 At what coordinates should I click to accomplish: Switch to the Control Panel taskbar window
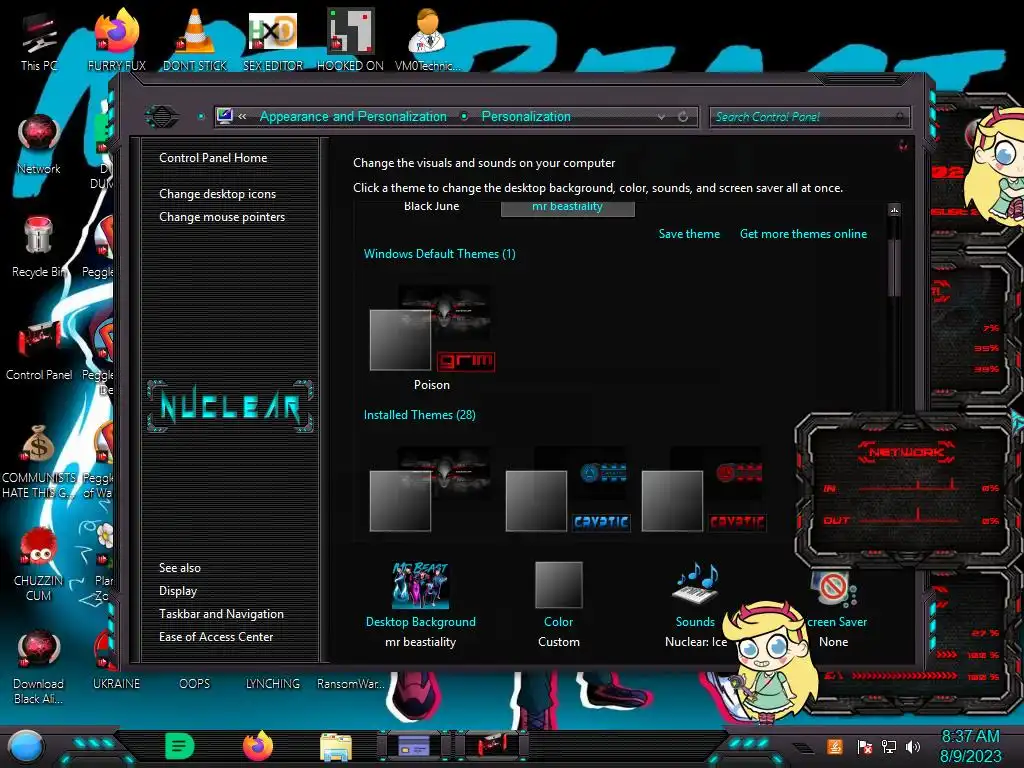pyautogui.click(x=413, y=746)
